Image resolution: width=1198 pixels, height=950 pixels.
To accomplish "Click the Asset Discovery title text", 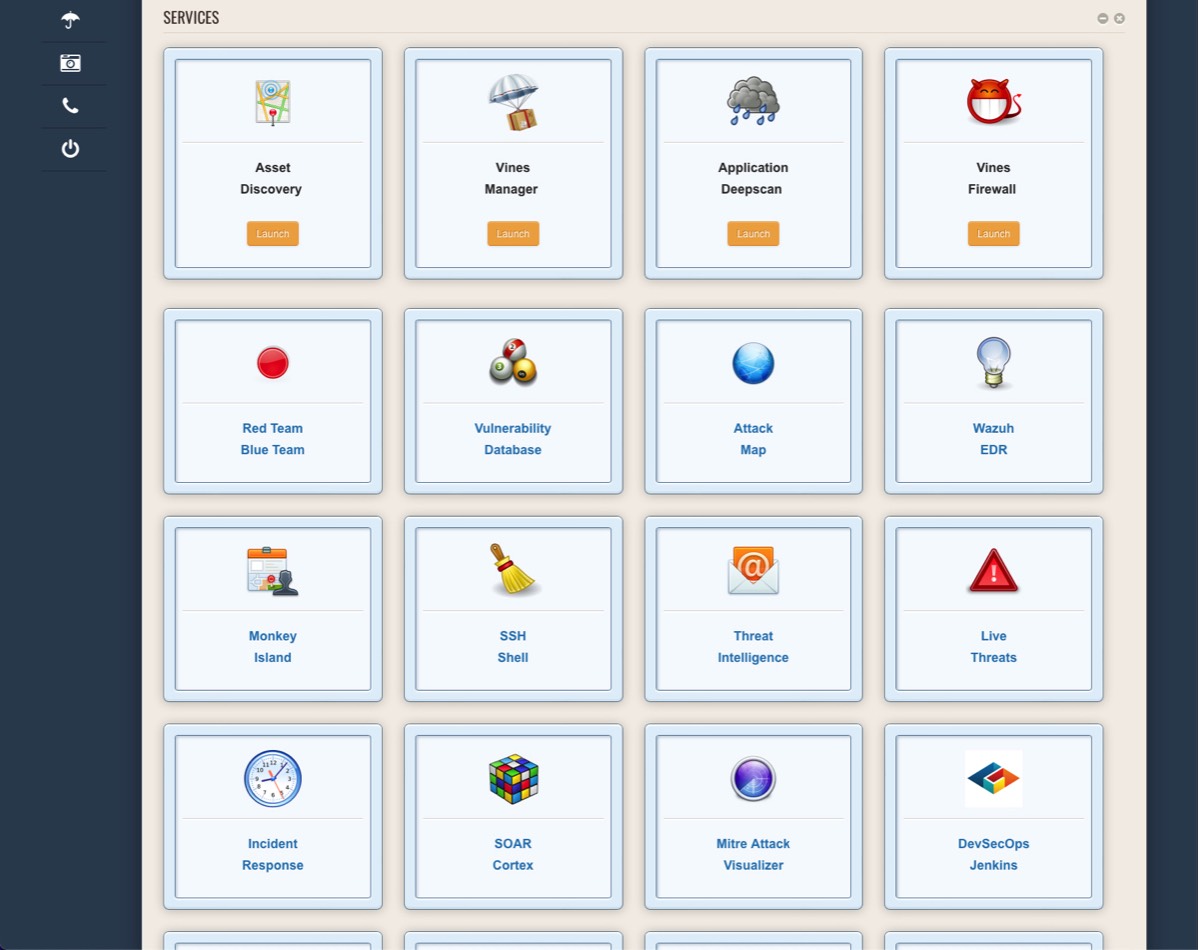I will 272,178.
